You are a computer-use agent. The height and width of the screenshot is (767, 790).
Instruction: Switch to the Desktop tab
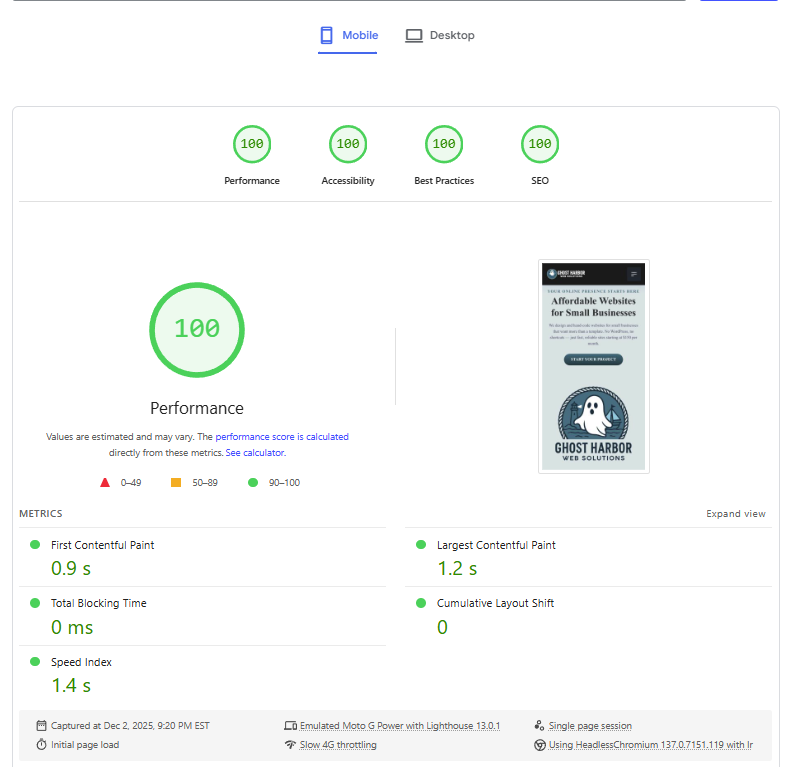click(x=440, y=36)
